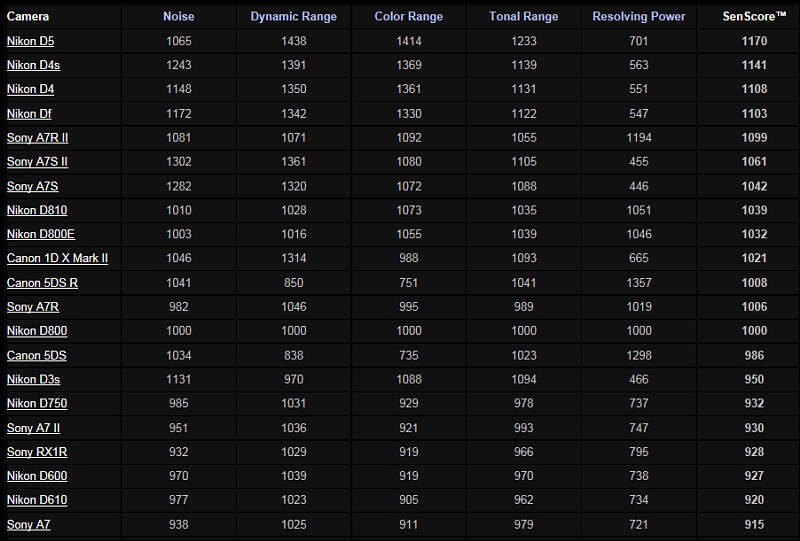800x541 pixels.
Task: Click the SenScore column header
Action: click(x=754, y=16)
